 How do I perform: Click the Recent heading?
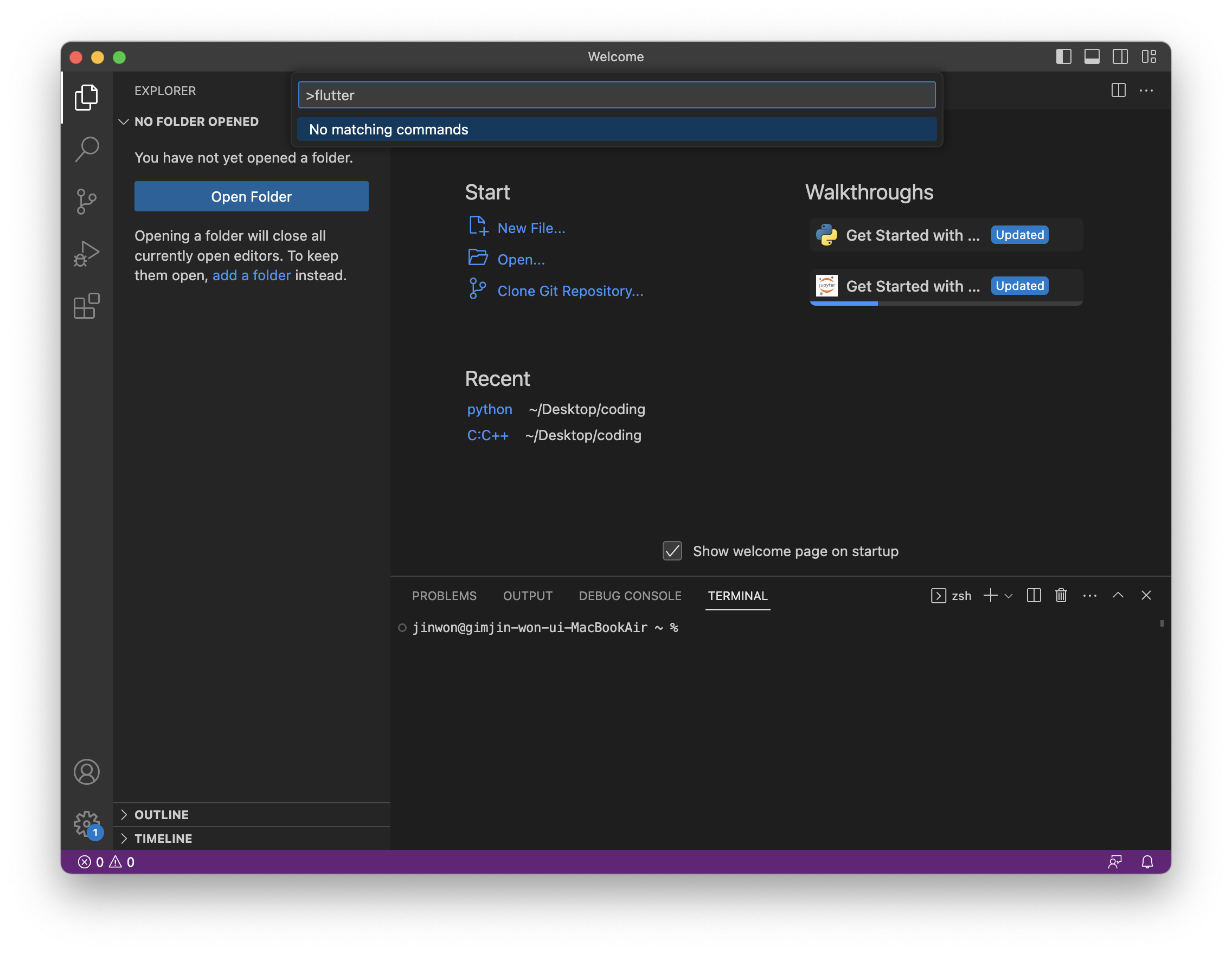(497, 379)
